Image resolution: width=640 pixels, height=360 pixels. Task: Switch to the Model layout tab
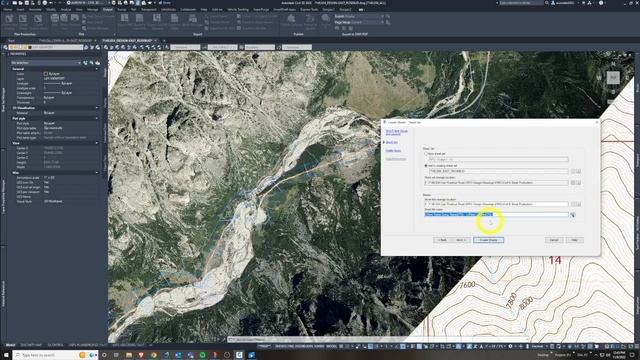coord(10,345)
